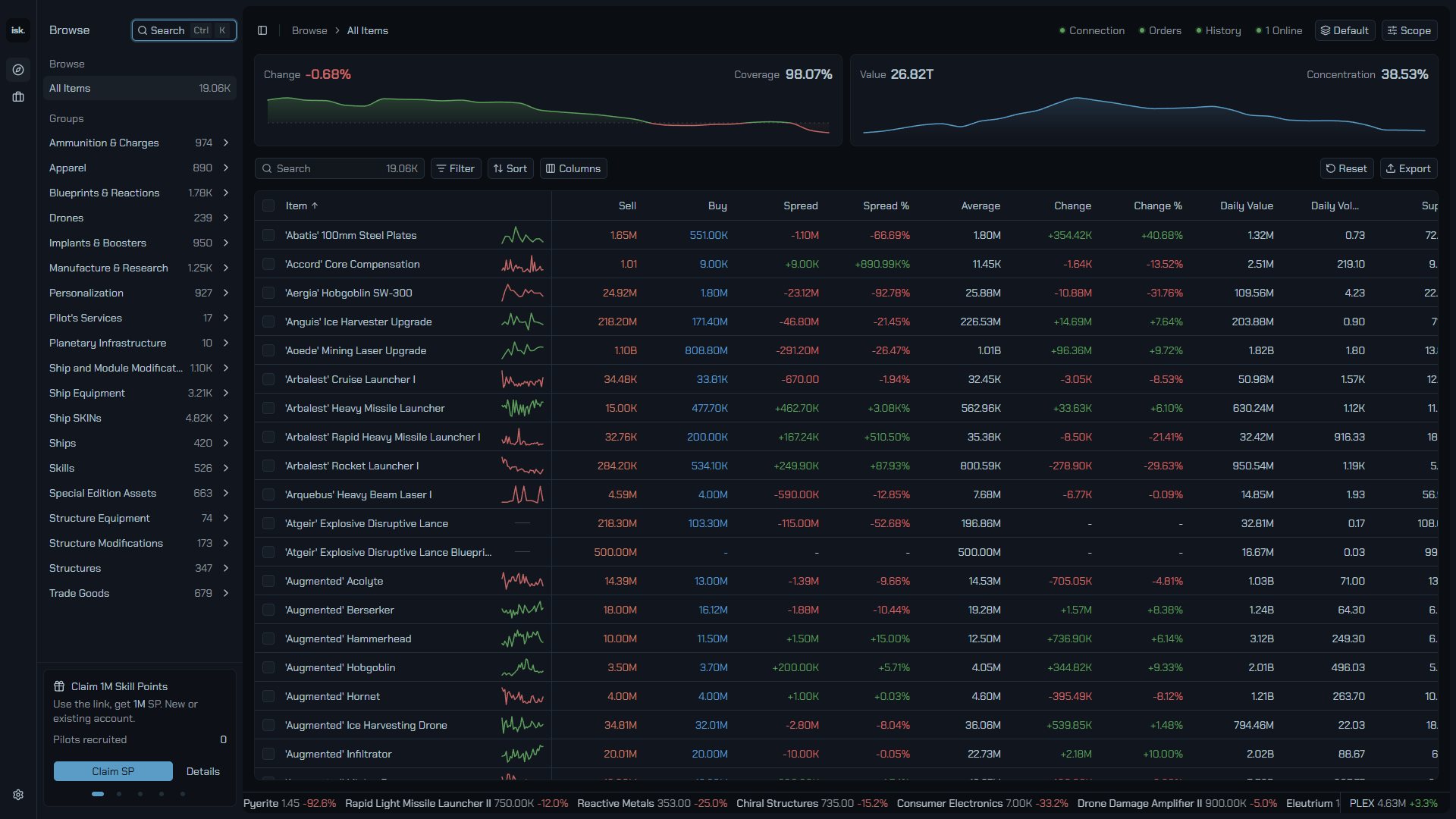1456x819 pixels.
Task: Open the Columns chooser button
Action: point(573,168)
